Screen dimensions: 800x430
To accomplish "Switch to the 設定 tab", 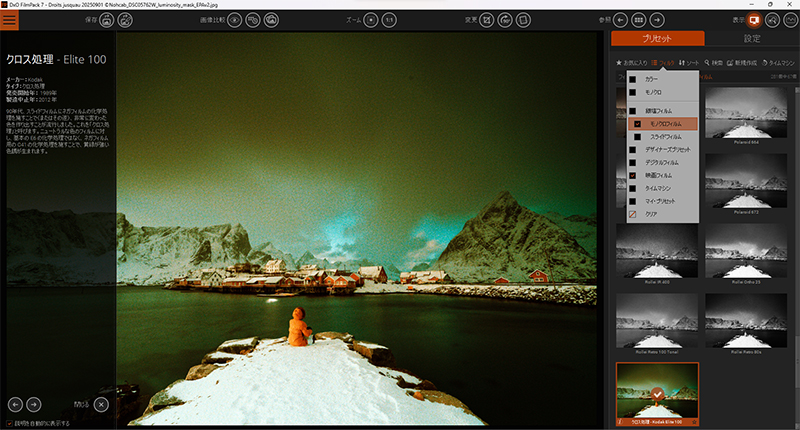I will point(752,38).
